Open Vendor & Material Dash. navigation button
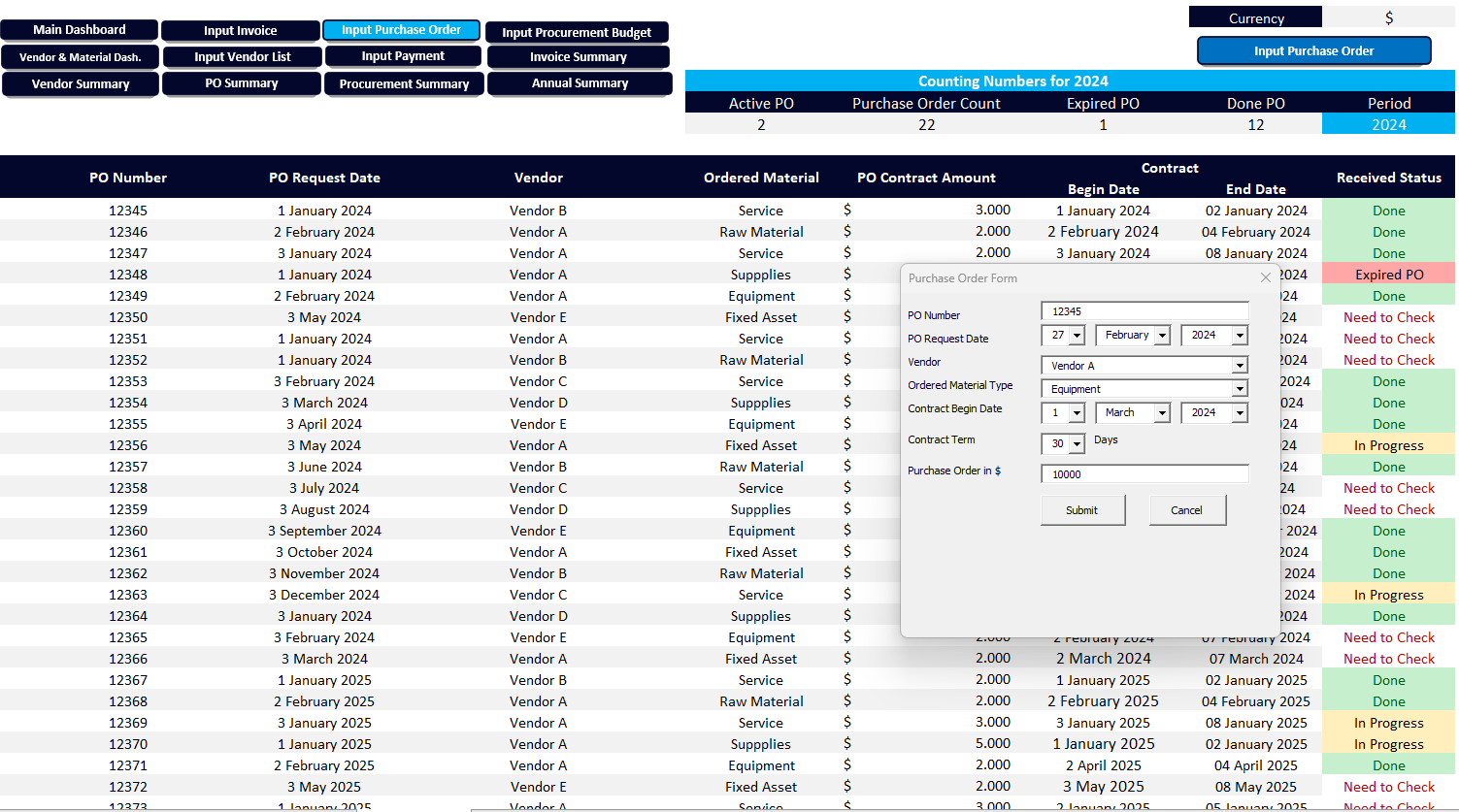Screen dimensions: 1459x812 pyautogui.click(x=80, y=57)
